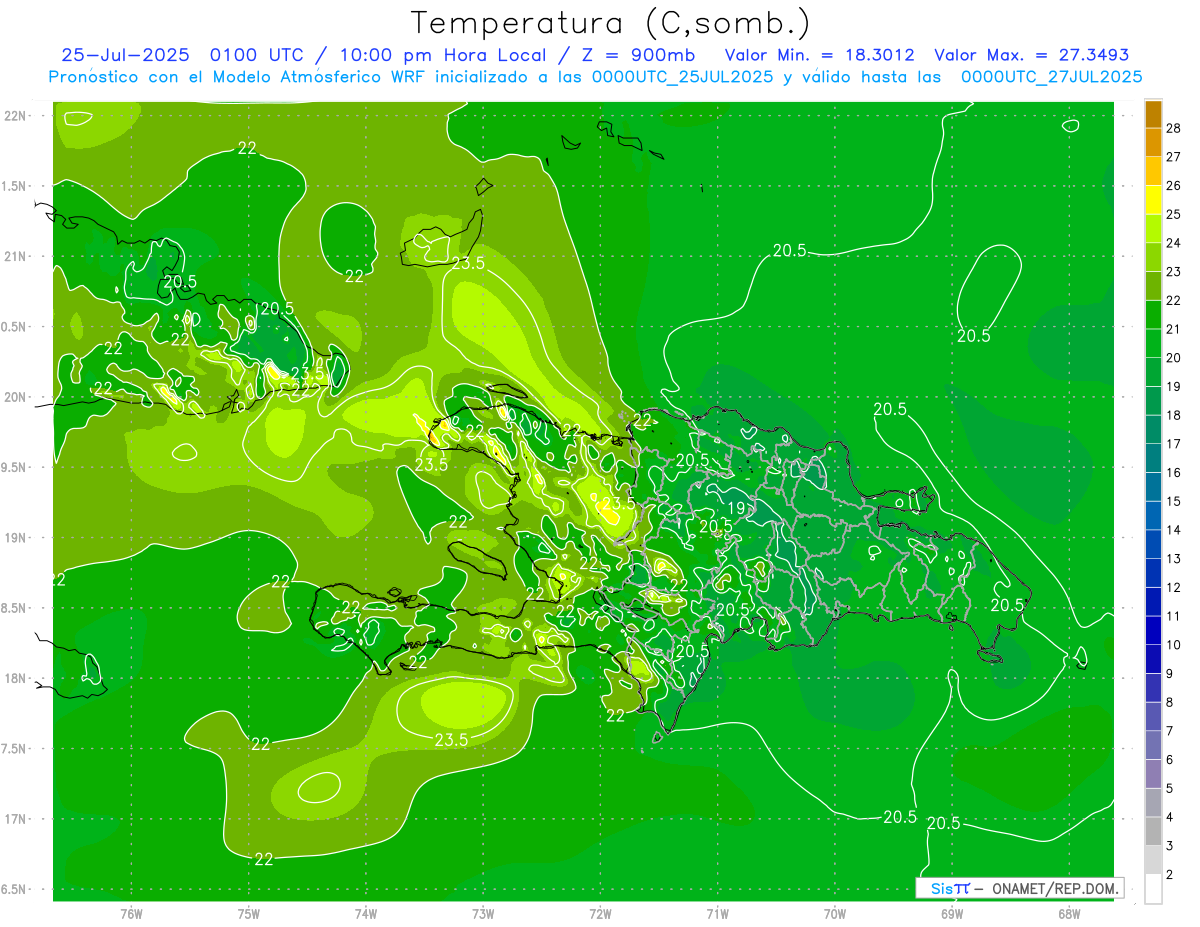Viewport: 1200px width, 927px height.
Task: Click the teal swatch between 16 and 17
Action: (1153, 458)
